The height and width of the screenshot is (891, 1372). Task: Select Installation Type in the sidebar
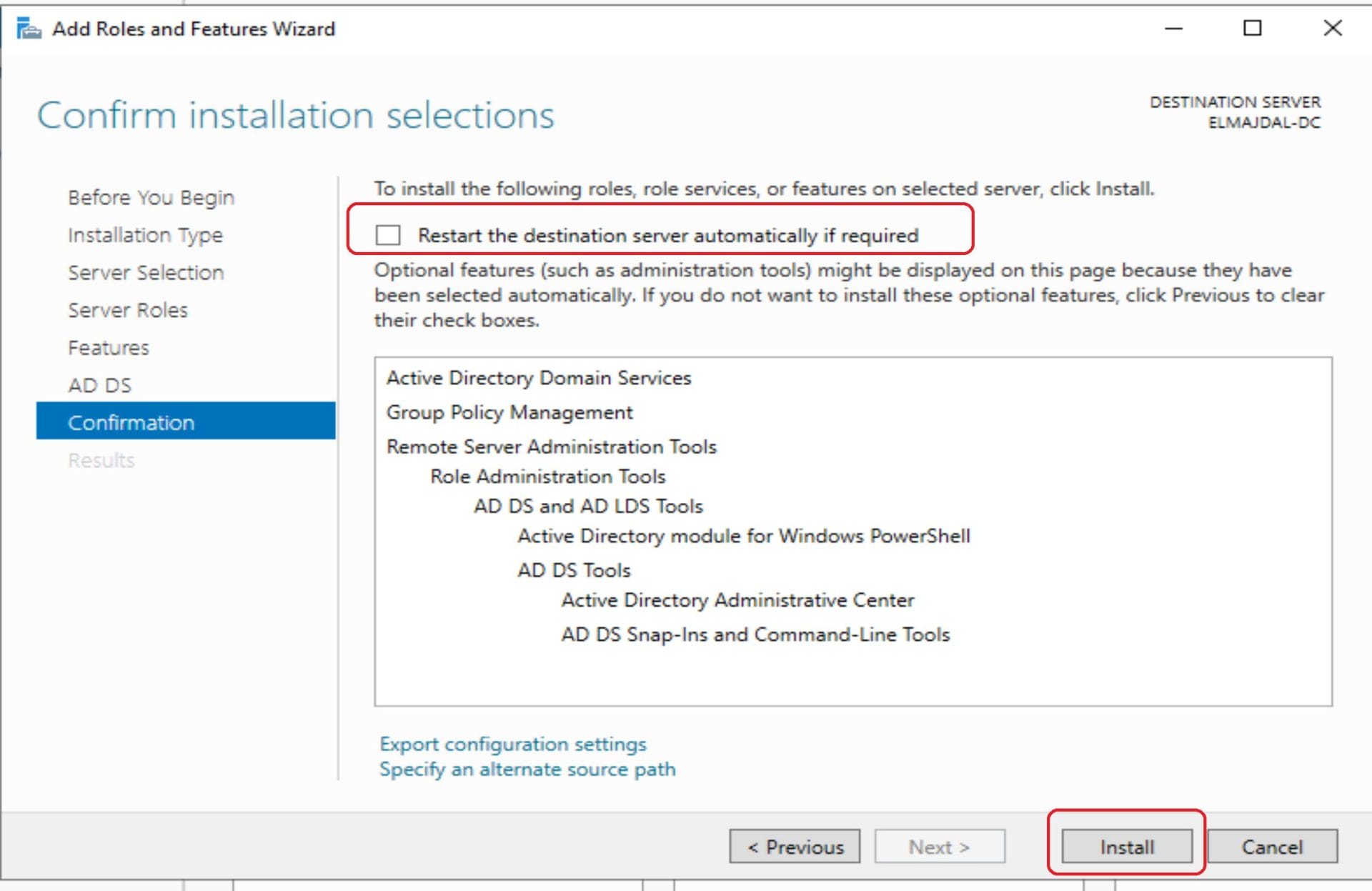[x=145, y=235]
